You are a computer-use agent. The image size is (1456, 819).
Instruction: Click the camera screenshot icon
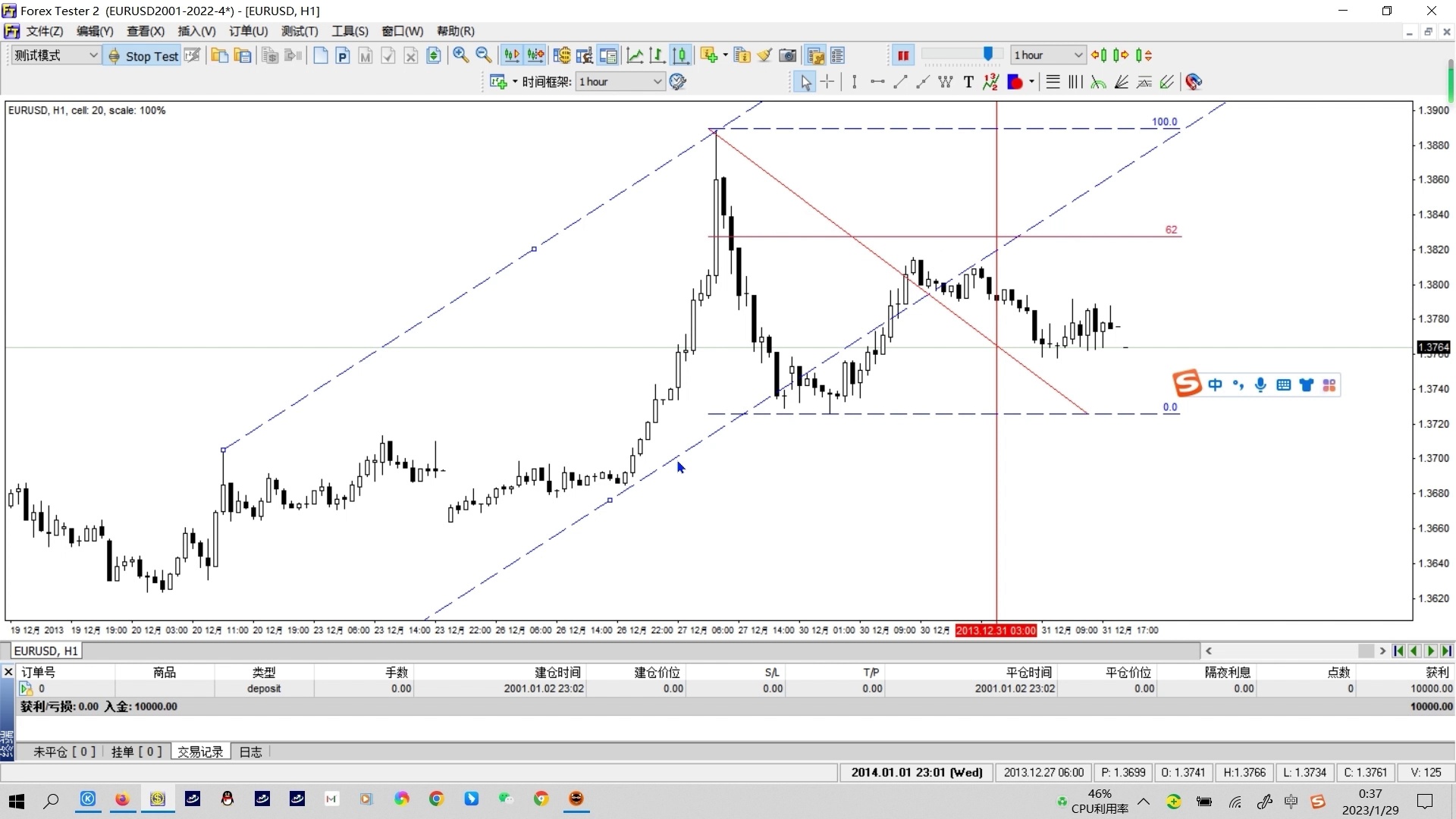pyautogui.click(x=788, y=55)
